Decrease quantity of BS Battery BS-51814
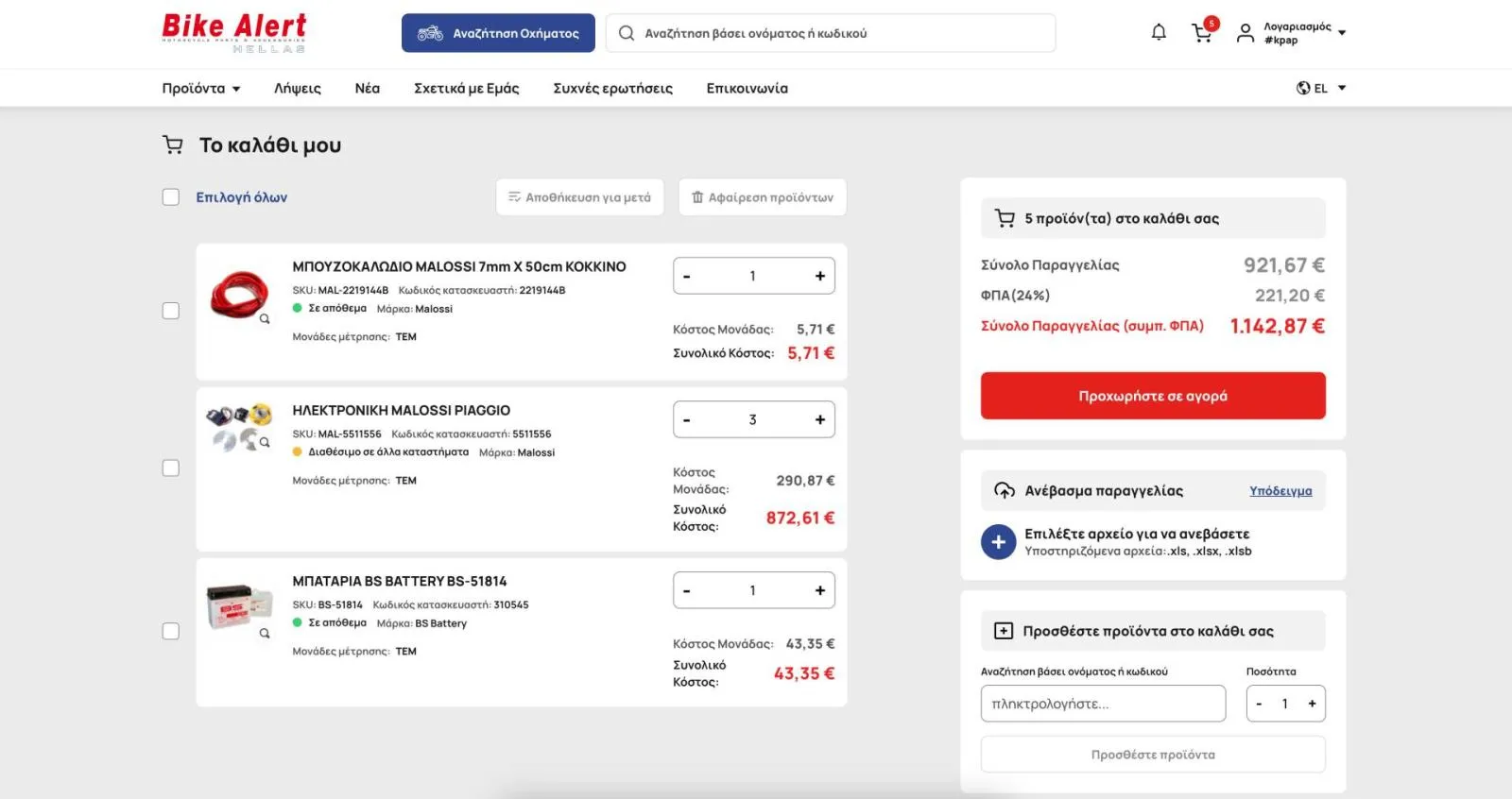 [687, 591]
